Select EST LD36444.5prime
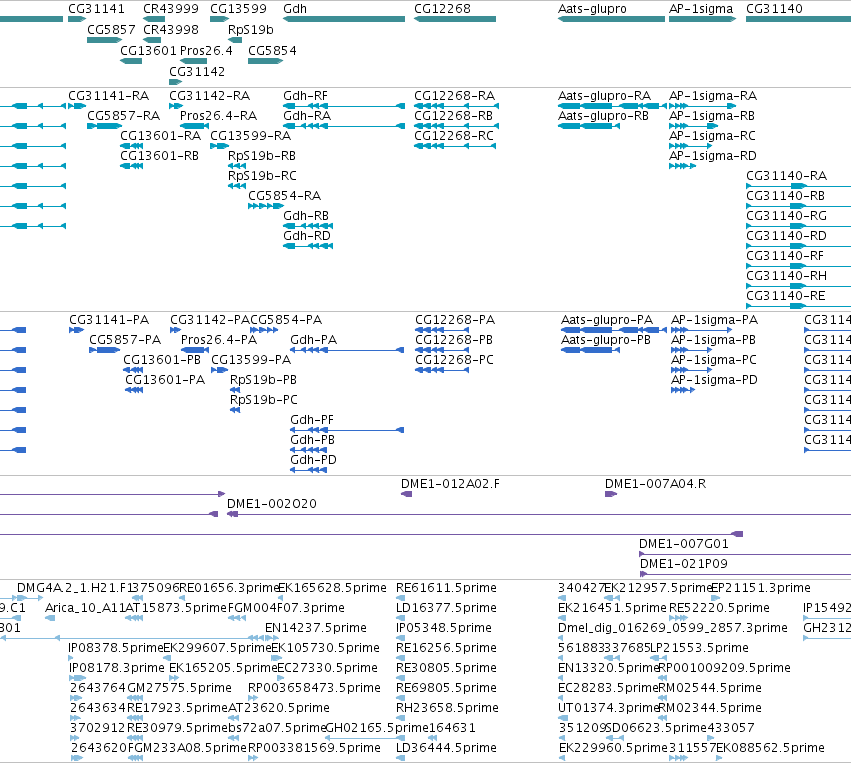 [446, 748]
